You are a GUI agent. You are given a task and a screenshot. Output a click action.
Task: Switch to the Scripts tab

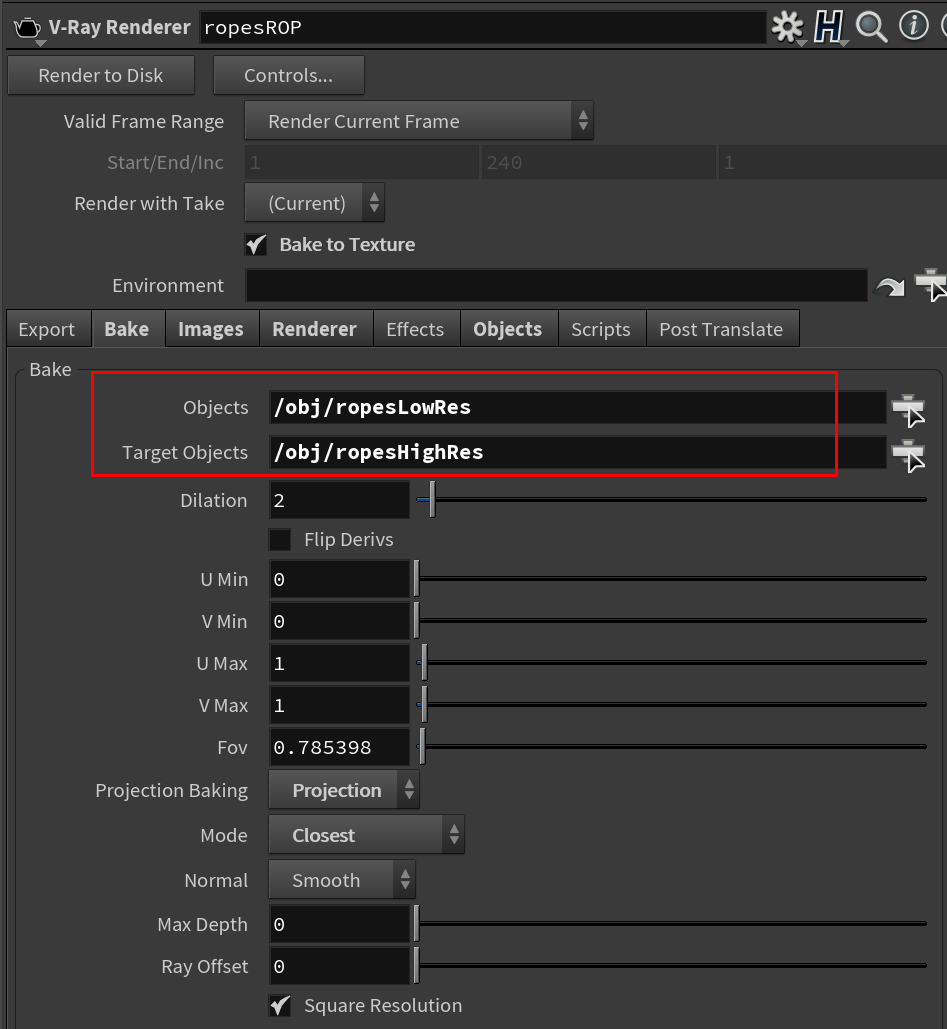pyautogui.click(x=600, y=329)
